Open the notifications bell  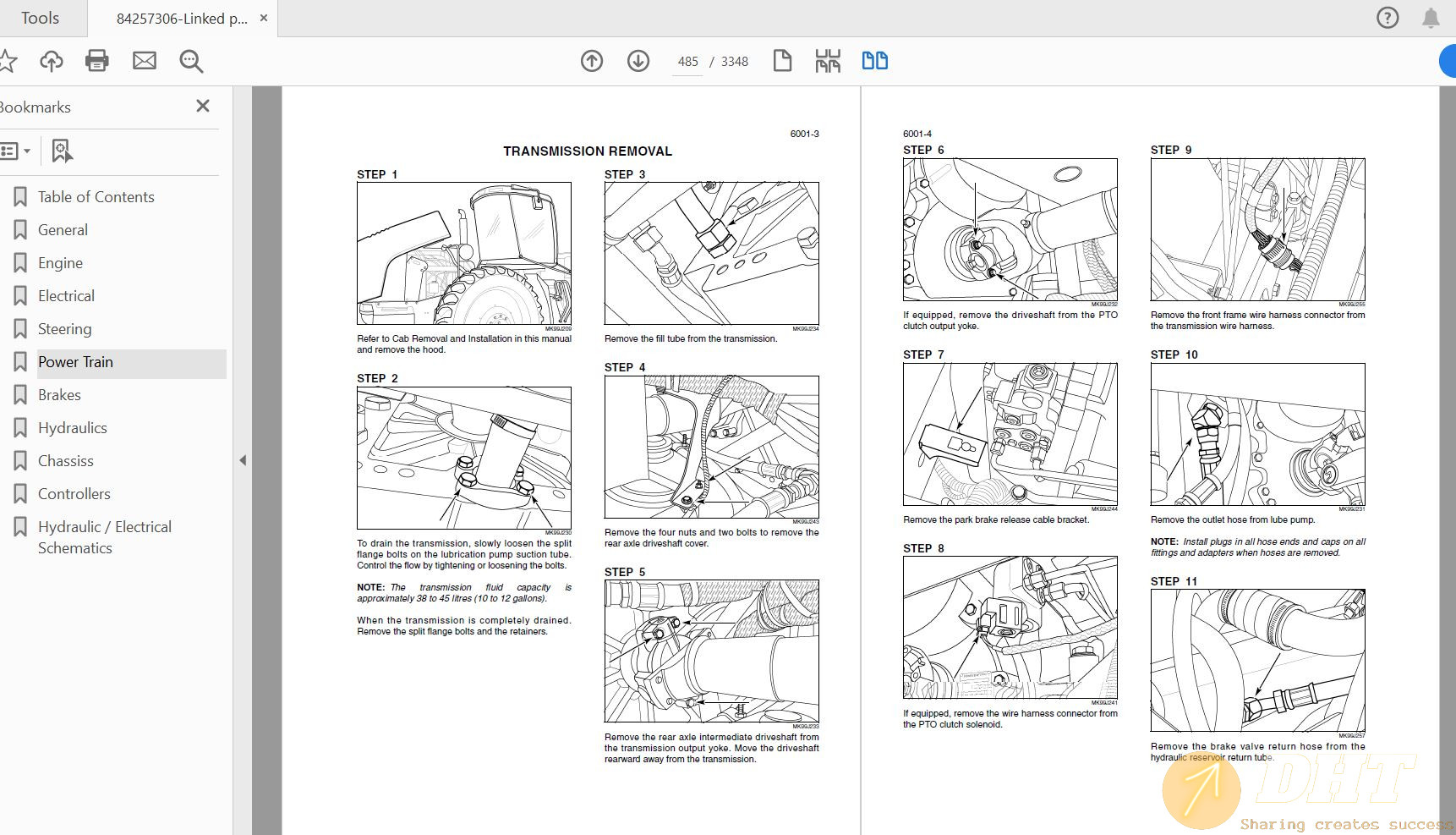(1431, 18)
